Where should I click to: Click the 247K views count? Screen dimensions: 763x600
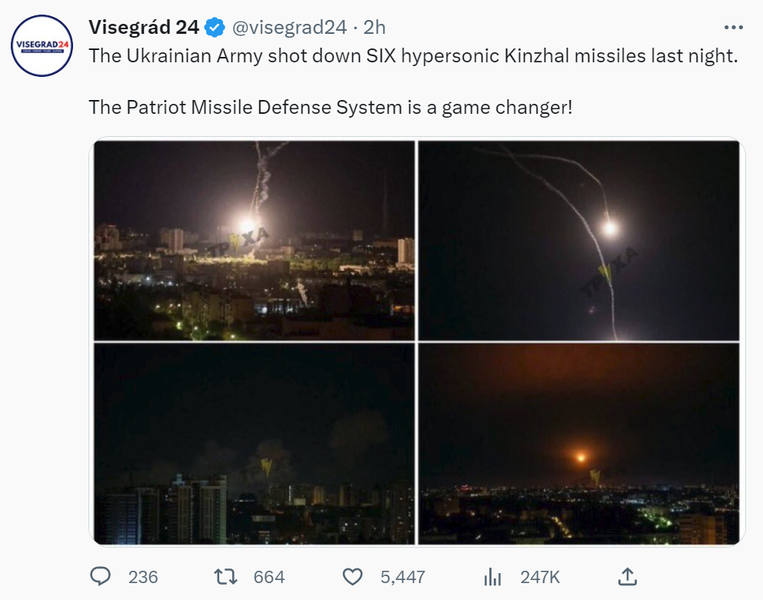tap(540, 577)
